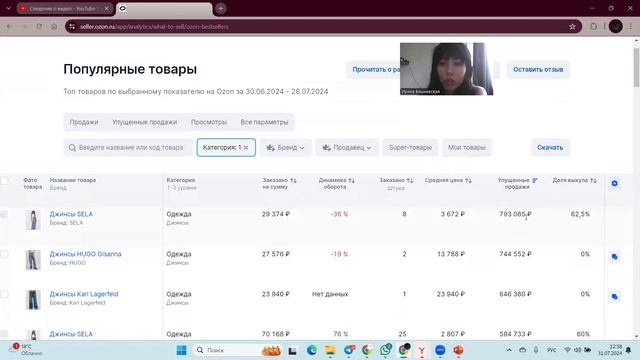The height and width of the screenshot is (360, 640).
Task: Close the YouTube tab
Action: (x=107, y=8)
